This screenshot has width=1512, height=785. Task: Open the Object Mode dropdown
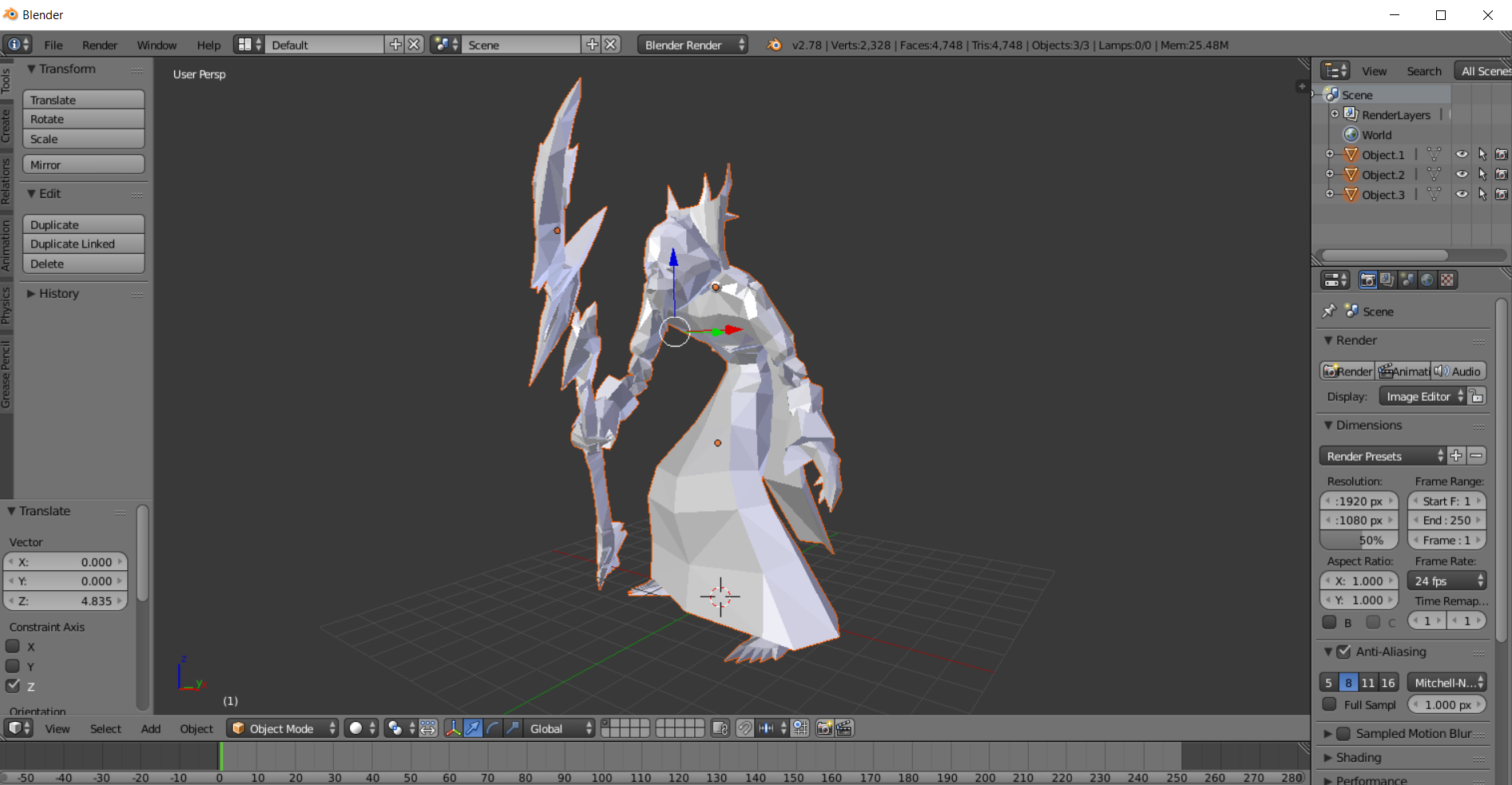[x=283, y=728]
